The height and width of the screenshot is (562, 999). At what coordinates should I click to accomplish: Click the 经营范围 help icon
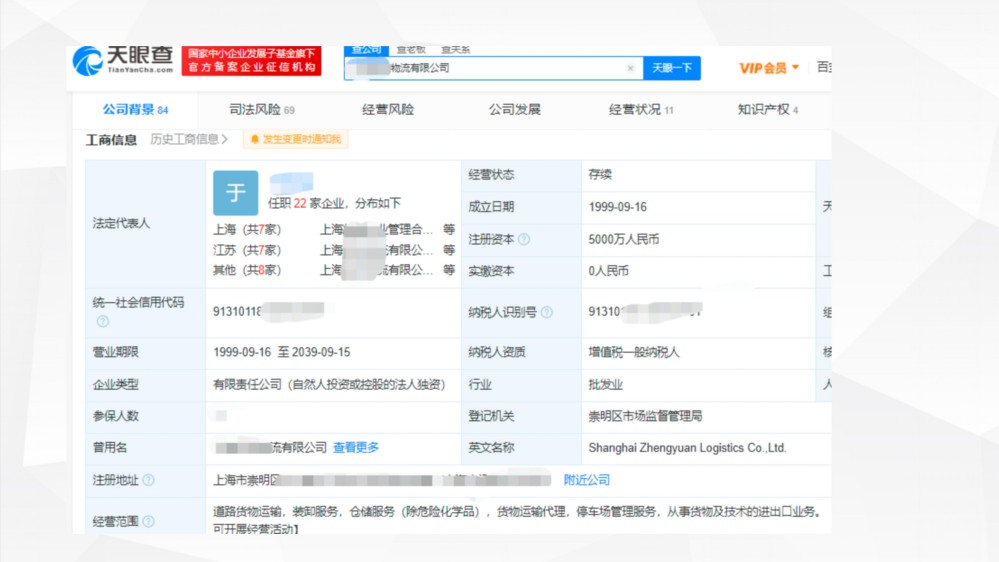148,521
